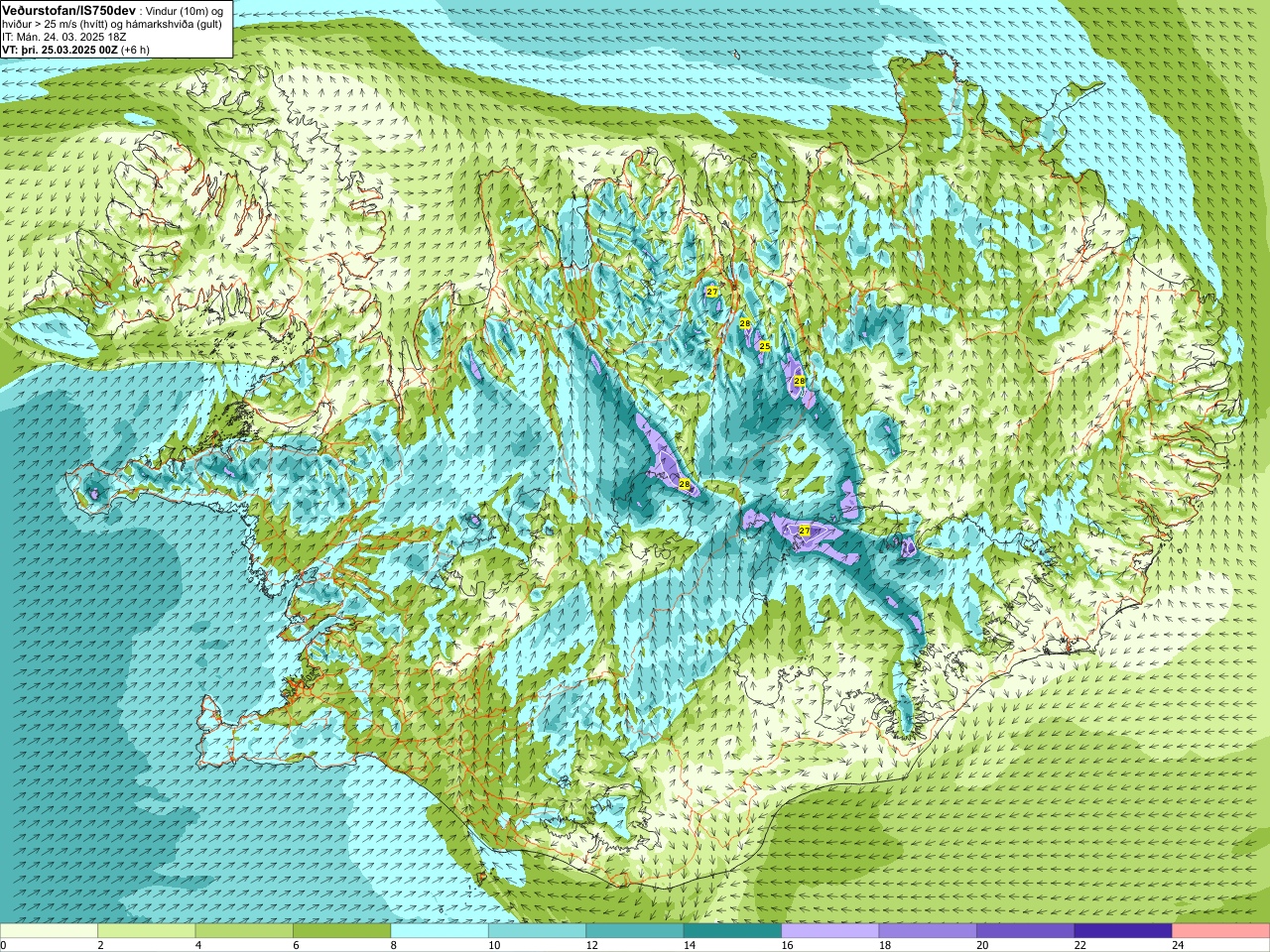The image size is (1270, 952).
Task: Click the legend scale value '20'
Action: [982, 945]
